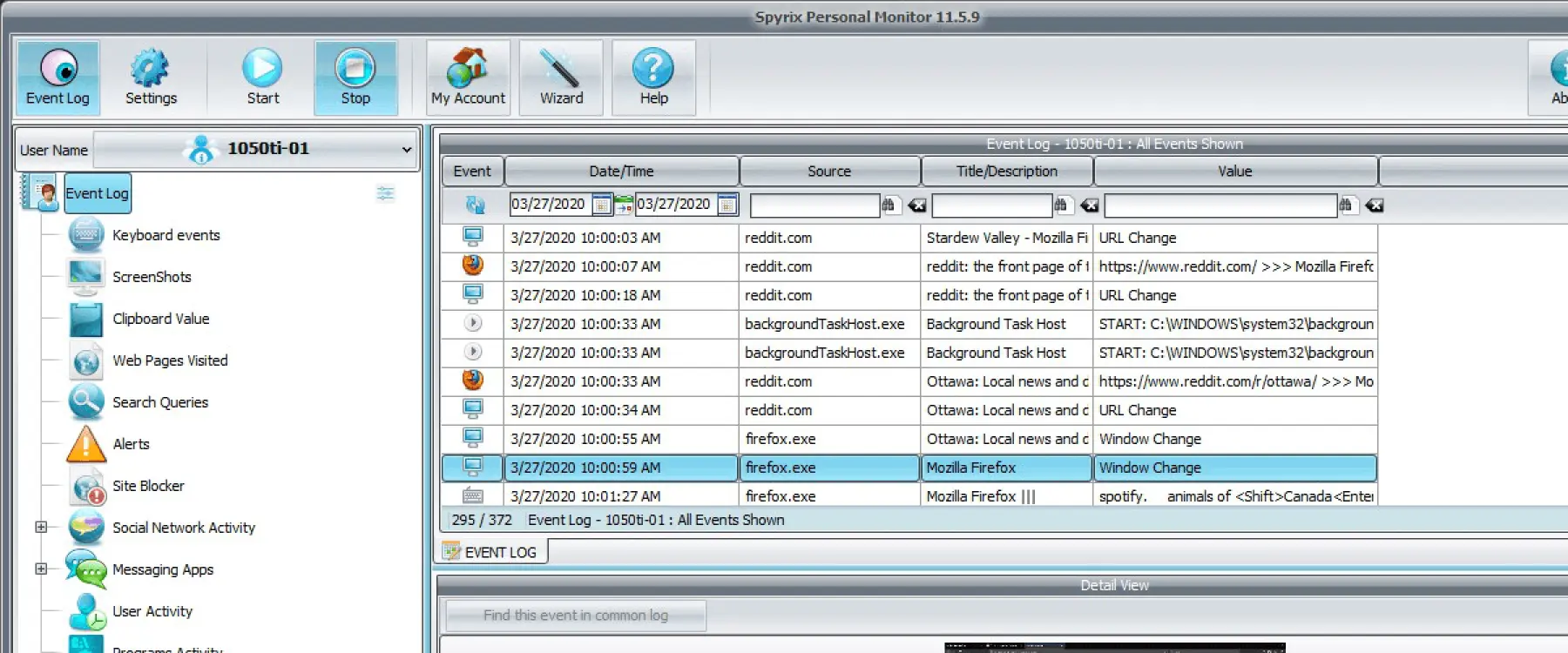Expand the Social Network Activity node
Screen dimensions: 1568x653
coord(41,527)
